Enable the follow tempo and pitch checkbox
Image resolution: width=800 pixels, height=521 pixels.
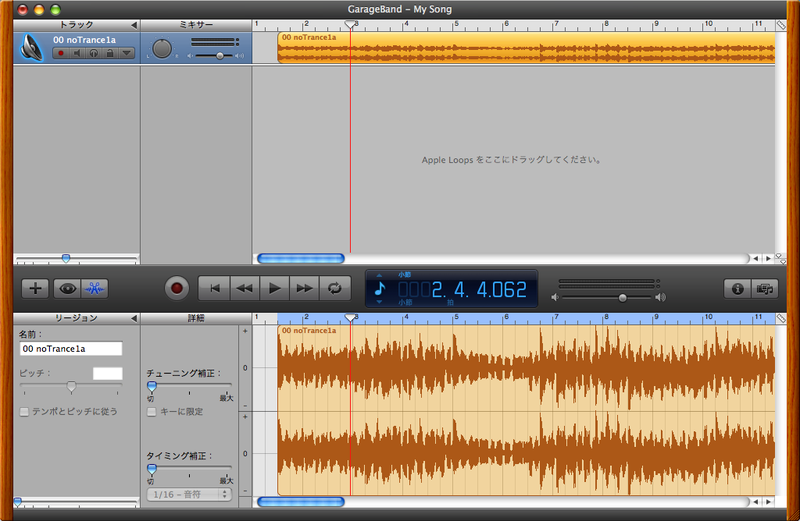point(24,412)
